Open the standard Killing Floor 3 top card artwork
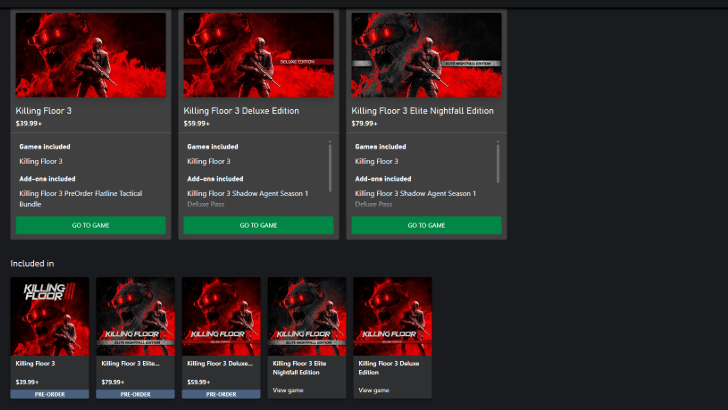 90,55
